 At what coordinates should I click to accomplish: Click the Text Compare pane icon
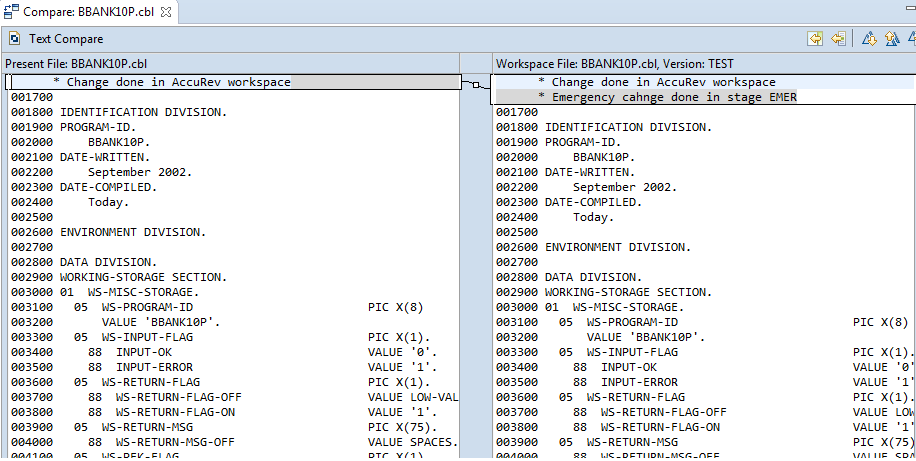click(x=14, y=39)
